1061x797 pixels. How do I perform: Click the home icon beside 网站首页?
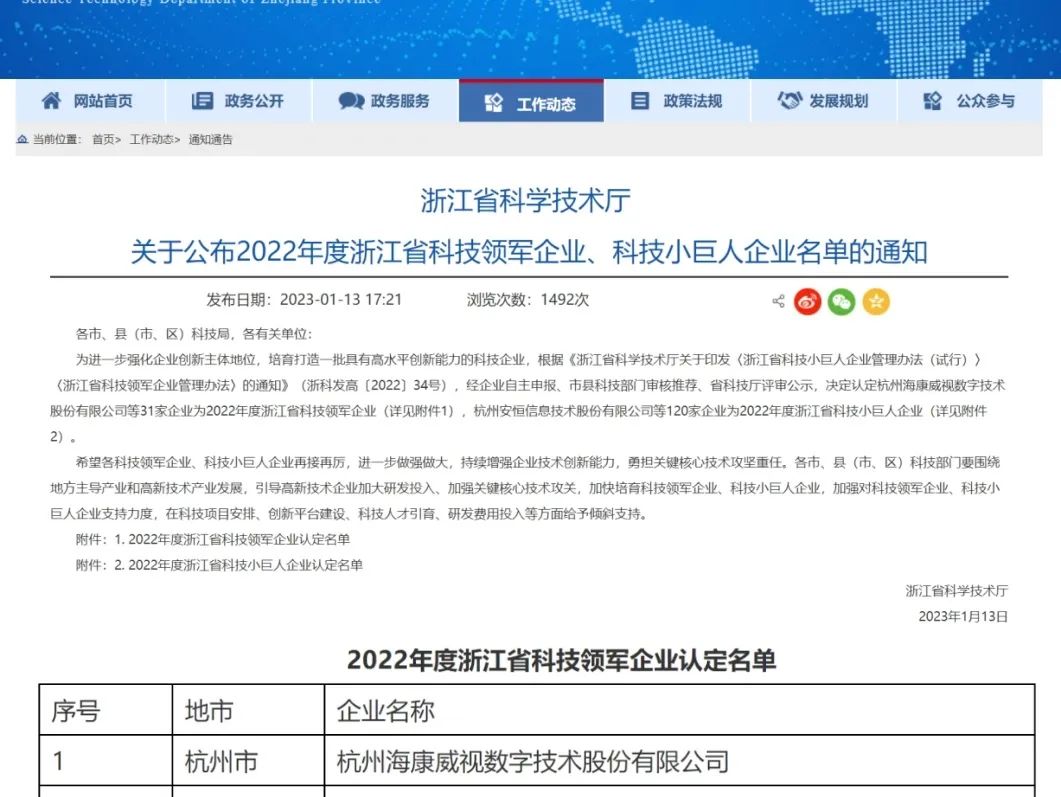[x=51, y=101]
